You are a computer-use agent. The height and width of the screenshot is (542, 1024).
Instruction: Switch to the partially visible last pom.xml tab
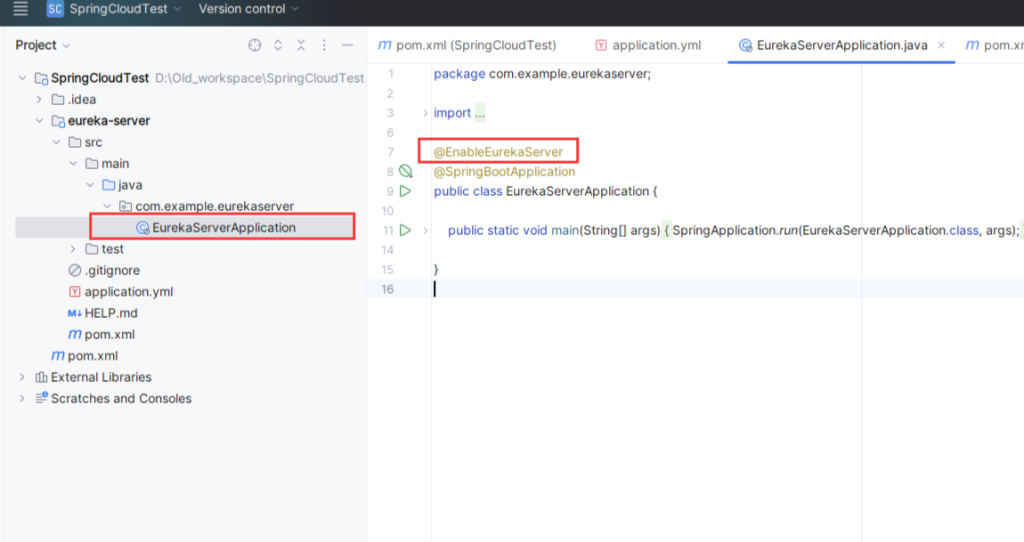(x=994, y=45)
